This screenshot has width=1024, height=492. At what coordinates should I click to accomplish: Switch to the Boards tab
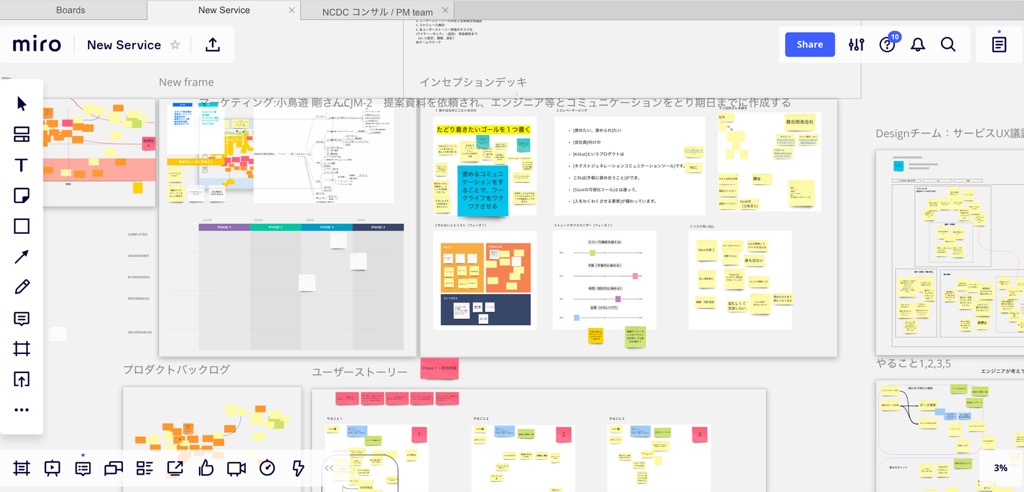pos(70,10)
